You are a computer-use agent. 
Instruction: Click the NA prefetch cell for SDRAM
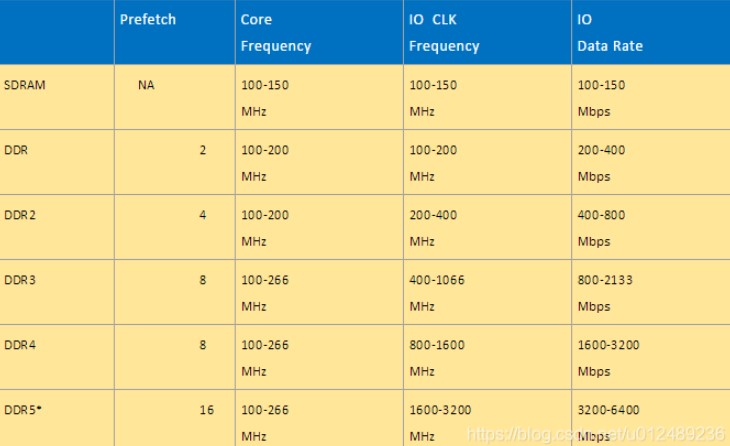pyautogui.click(x=146, y=85)
